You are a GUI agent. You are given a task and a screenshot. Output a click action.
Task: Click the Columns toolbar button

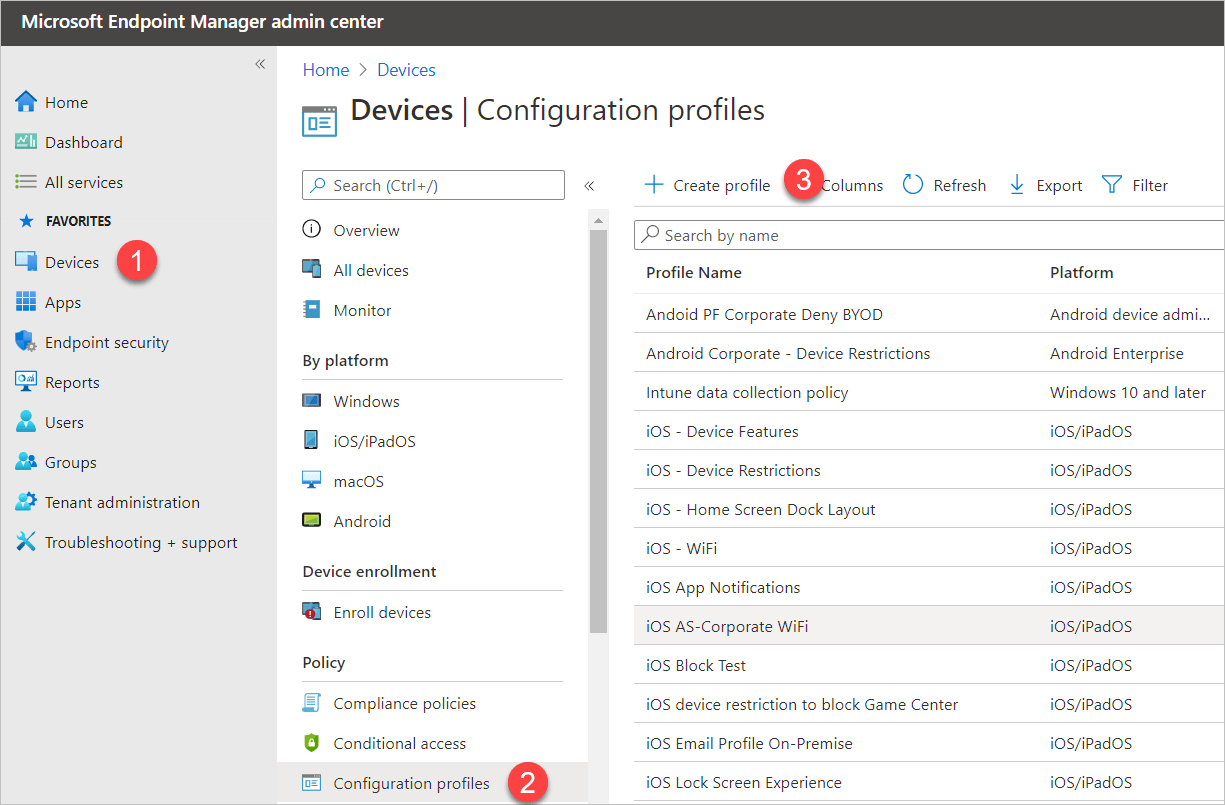852,185
